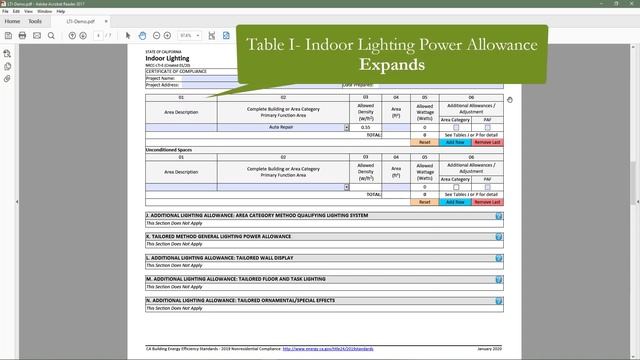The image size is (640, 360).
Task: Click the Fit full page toolbar icon
Action: [226, 36]
